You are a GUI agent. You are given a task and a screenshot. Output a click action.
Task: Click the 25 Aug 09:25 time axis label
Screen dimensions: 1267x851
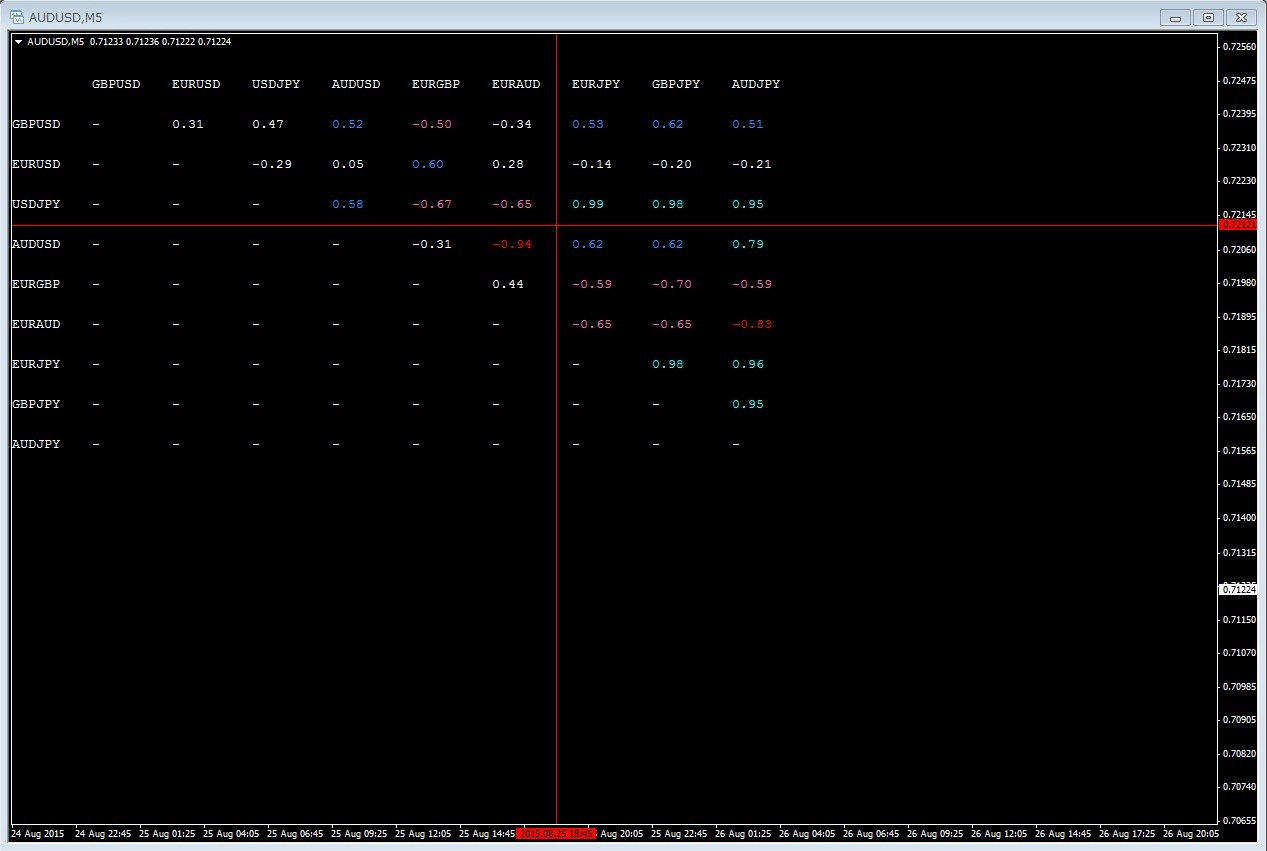pos(358,833)
